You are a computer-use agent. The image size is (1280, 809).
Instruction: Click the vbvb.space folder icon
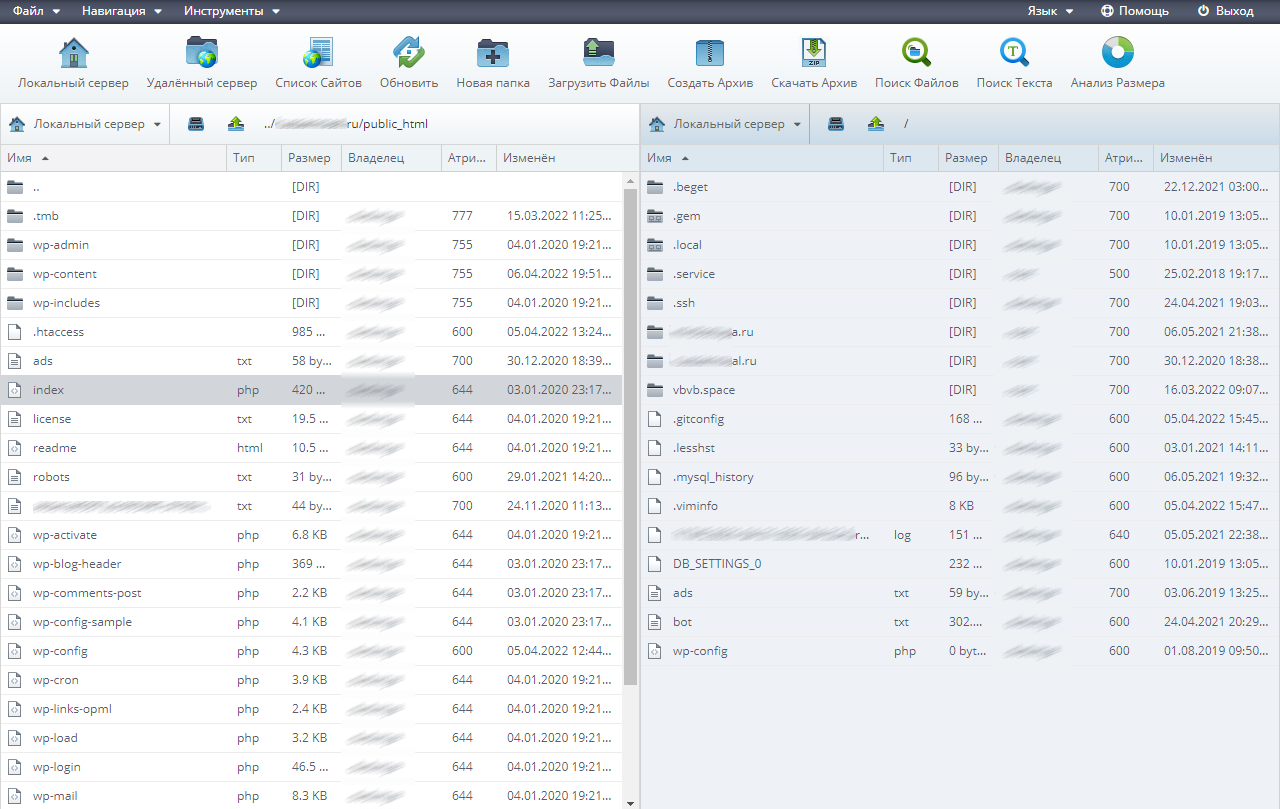point(655,390)
